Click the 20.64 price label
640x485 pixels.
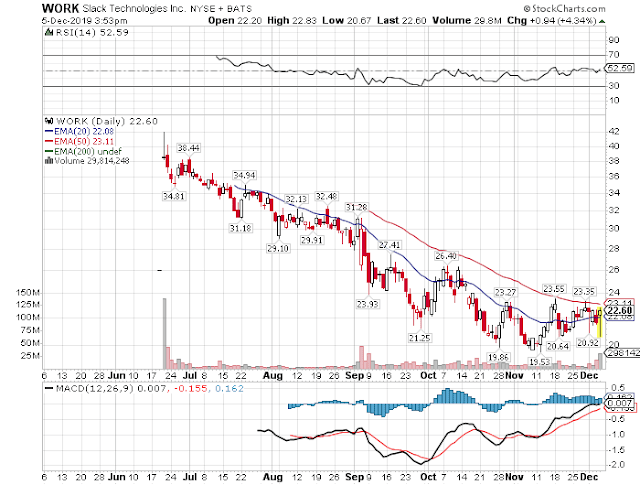(558, 346)
